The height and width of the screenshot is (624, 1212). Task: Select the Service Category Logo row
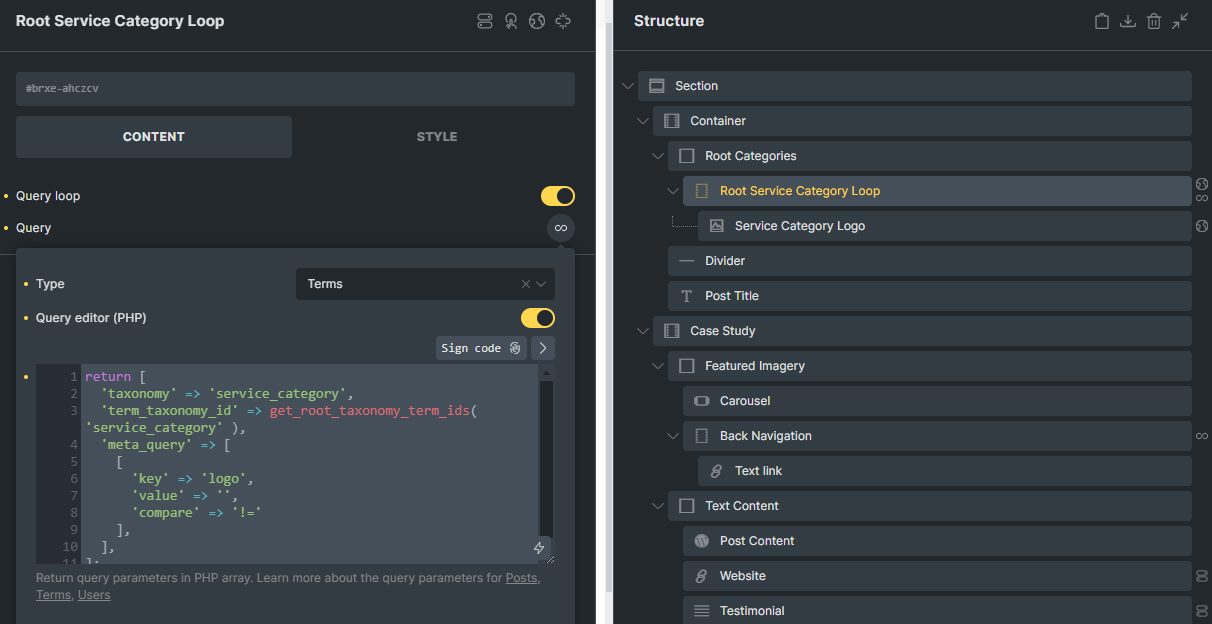click(945, 226)
